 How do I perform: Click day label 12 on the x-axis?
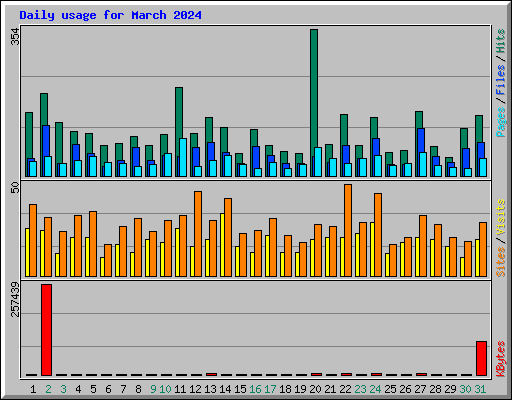pos(195,389)
